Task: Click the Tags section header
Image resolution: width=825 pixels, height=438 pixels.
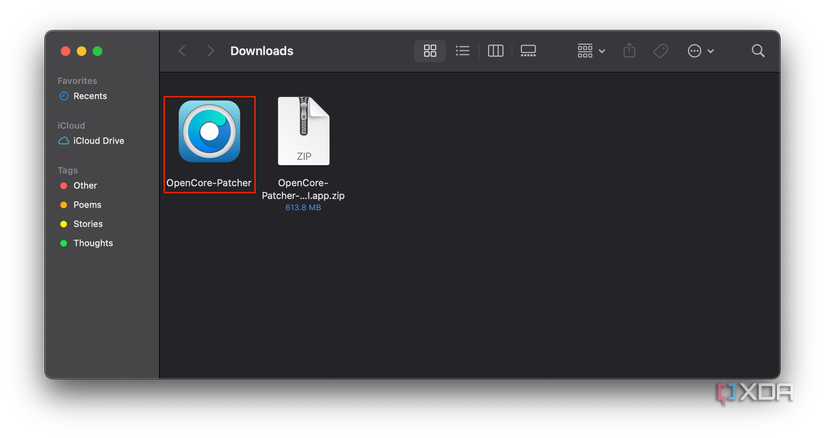Action: point(67,170)
